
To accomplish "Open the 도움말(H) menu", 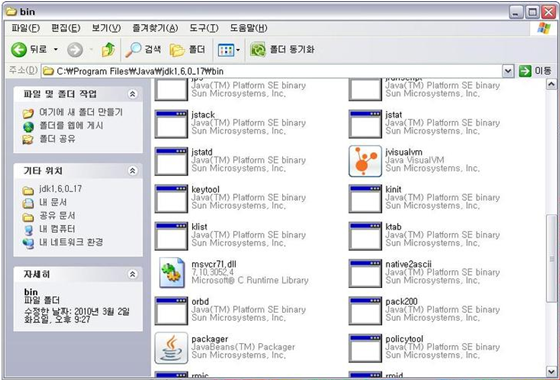I will [249, 28].
